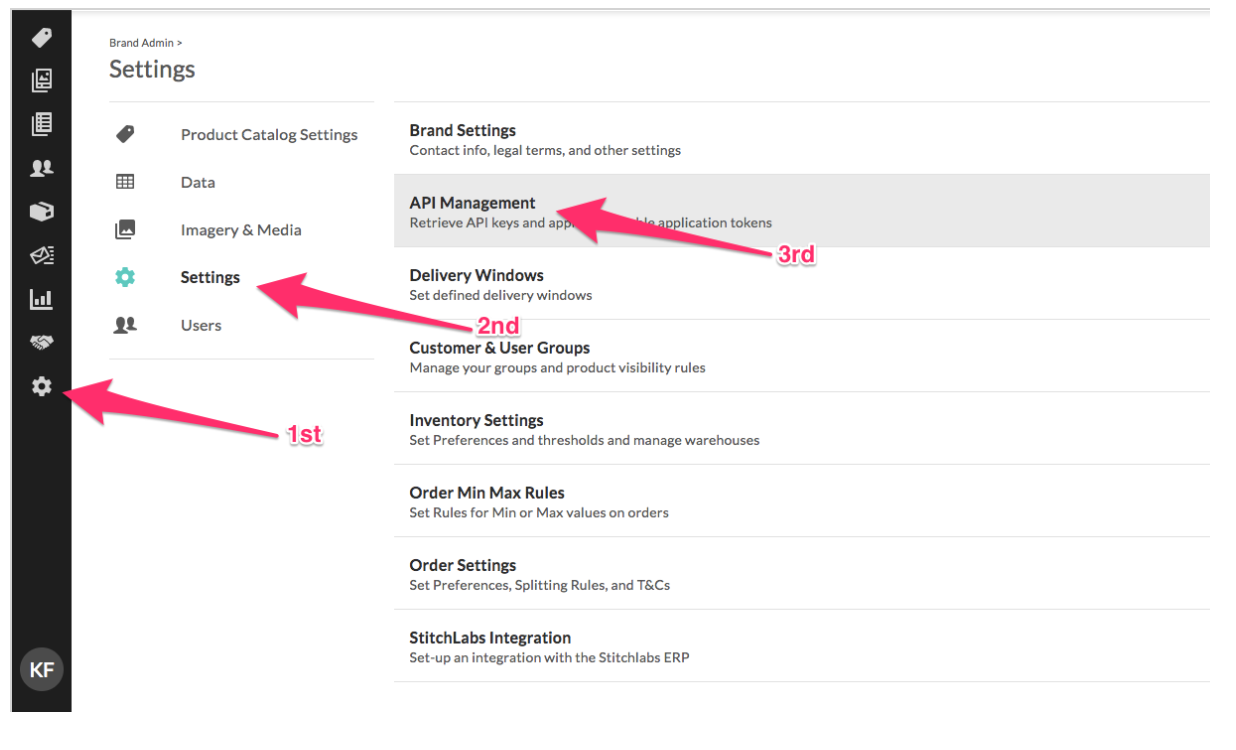Open API Management row
The image size is (1236, 750).
(802, 211)
